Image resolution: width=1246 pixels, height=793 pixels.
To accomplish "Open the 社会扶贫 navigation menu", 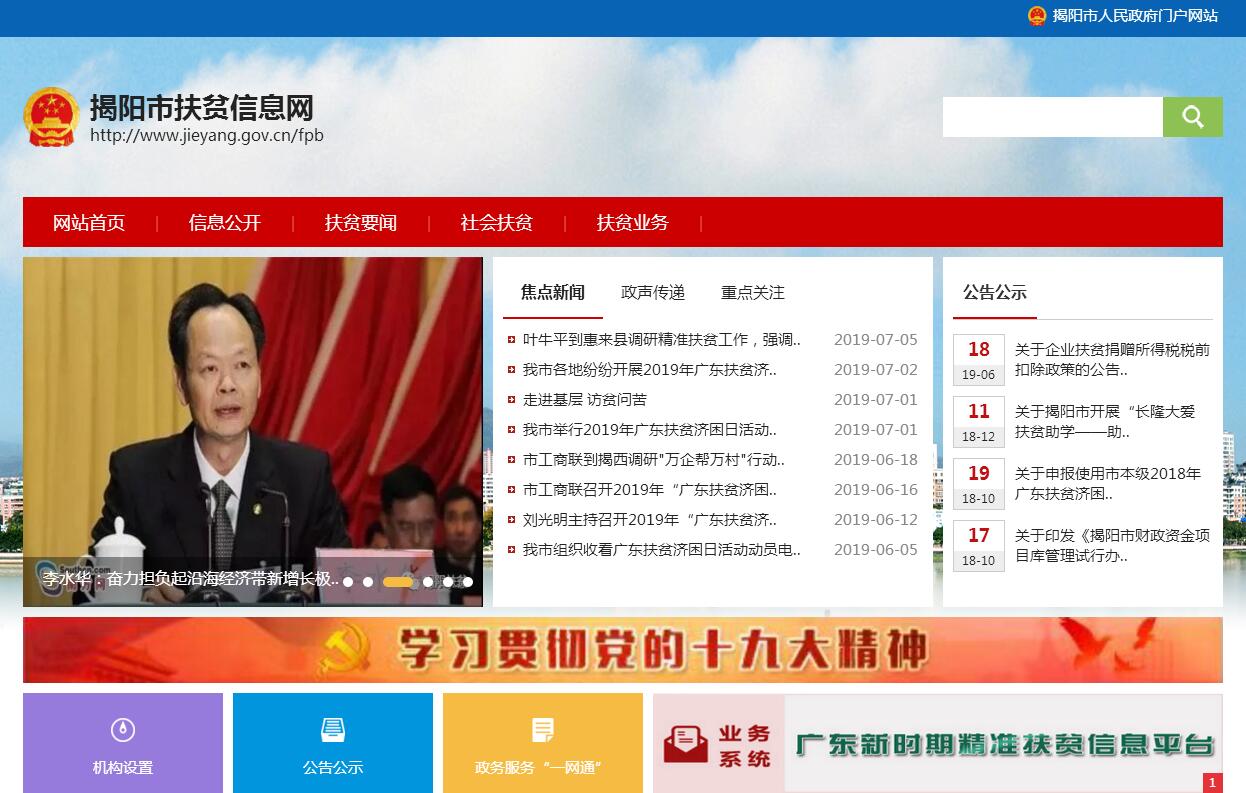I will point(497,223).
